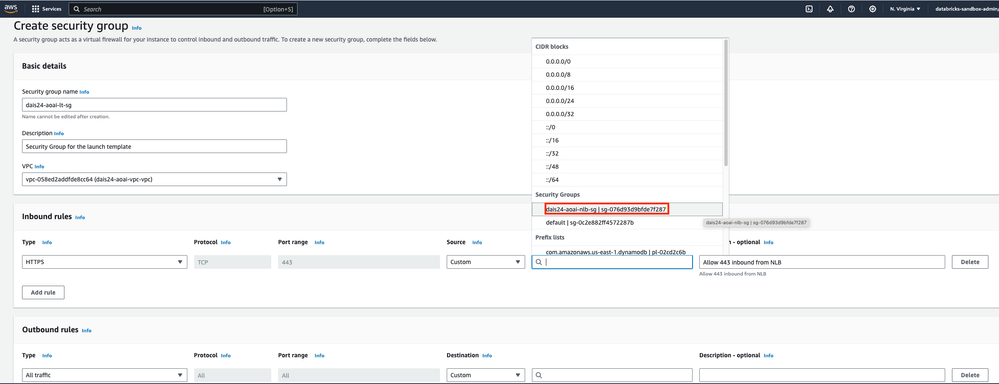The height and width of the screenshot is (384, 999).
Task: Open the notifications bell
Action: [x=830, y=9]
